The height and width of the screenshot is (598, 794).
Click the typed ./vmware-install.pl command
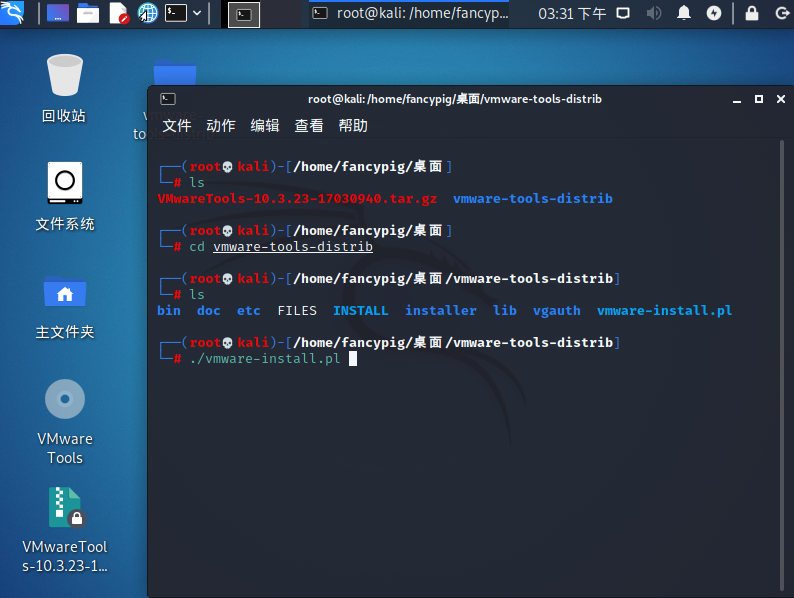click(265, 358)
